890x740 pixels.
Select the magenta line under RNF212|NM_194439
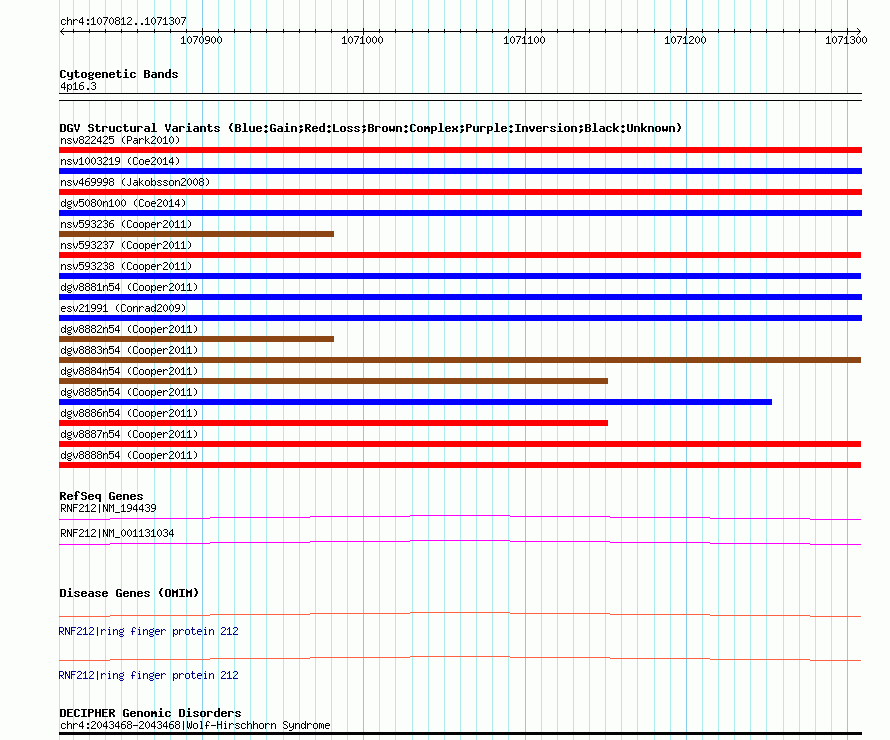(460, 517)
